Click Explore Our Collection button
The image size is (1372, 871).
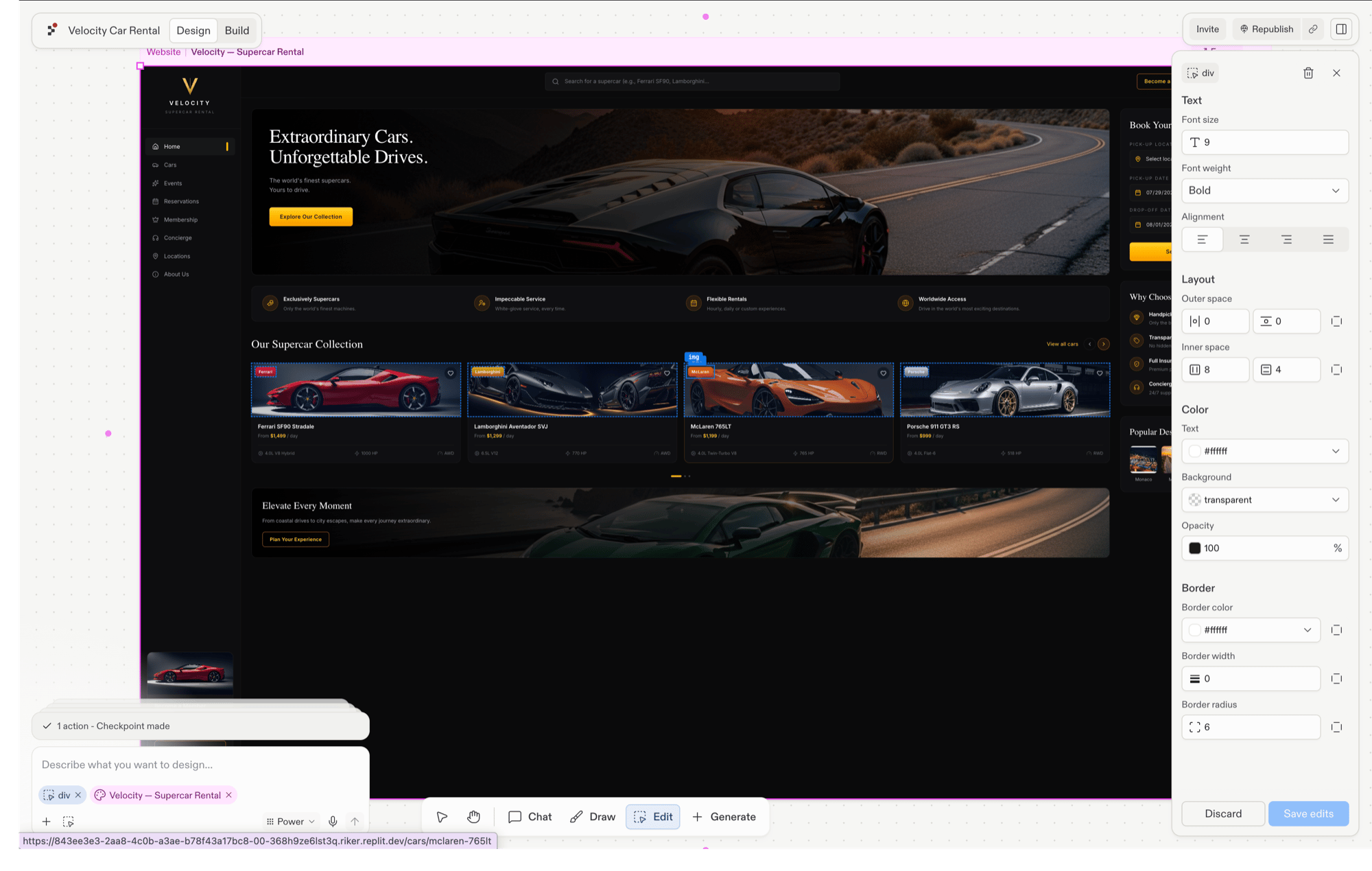coord(311,217)
